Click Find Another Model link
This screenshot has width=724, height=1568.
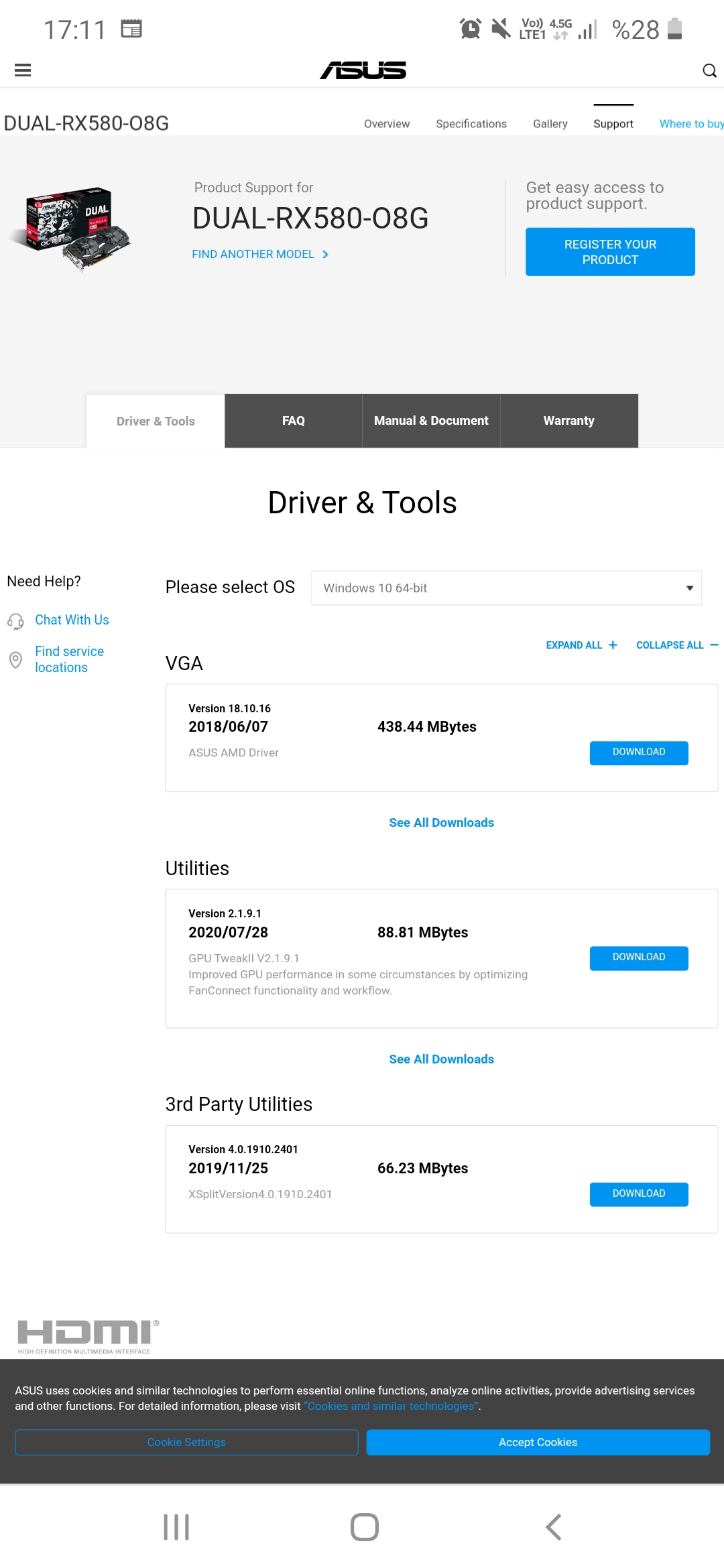pos(253,255)
